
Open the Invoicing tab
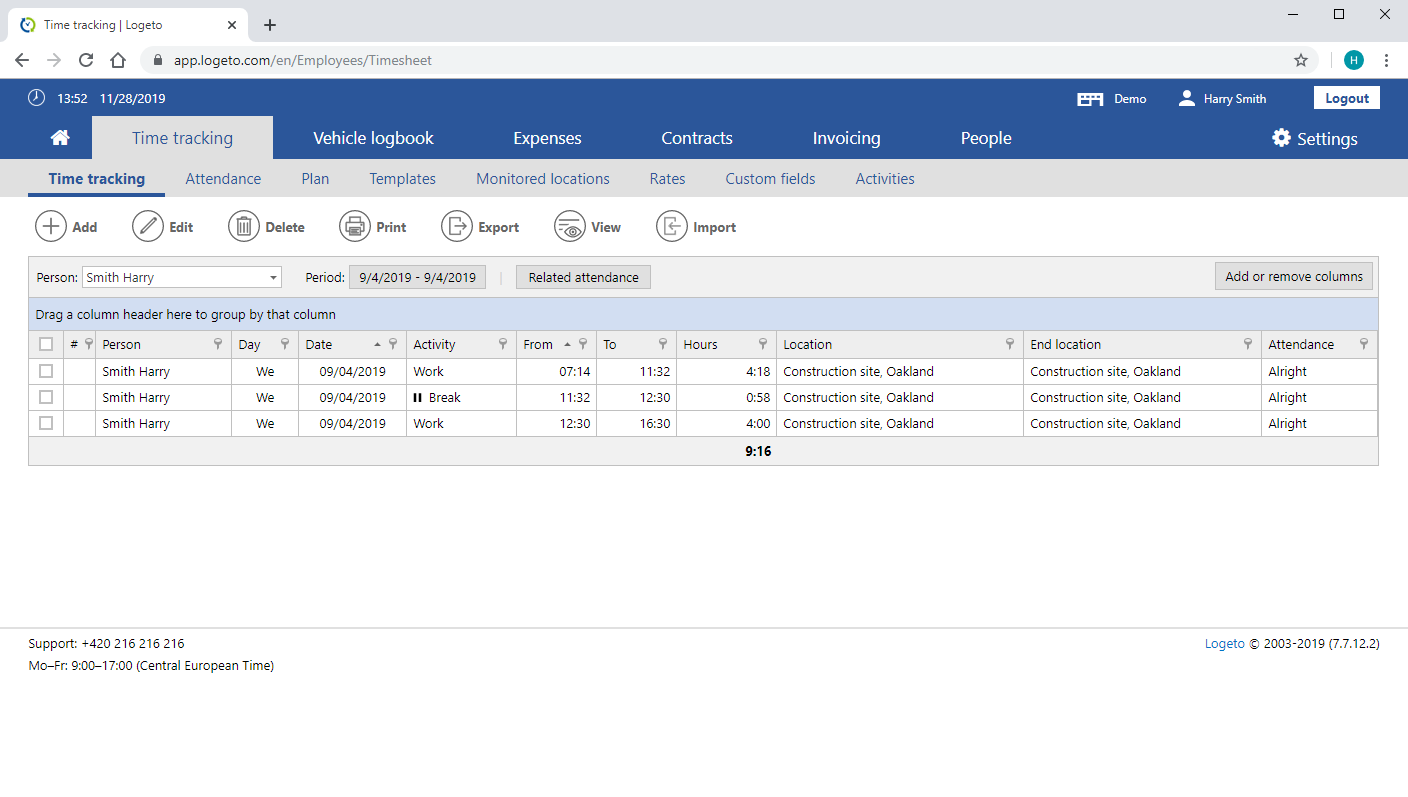(x=846, y=138)
